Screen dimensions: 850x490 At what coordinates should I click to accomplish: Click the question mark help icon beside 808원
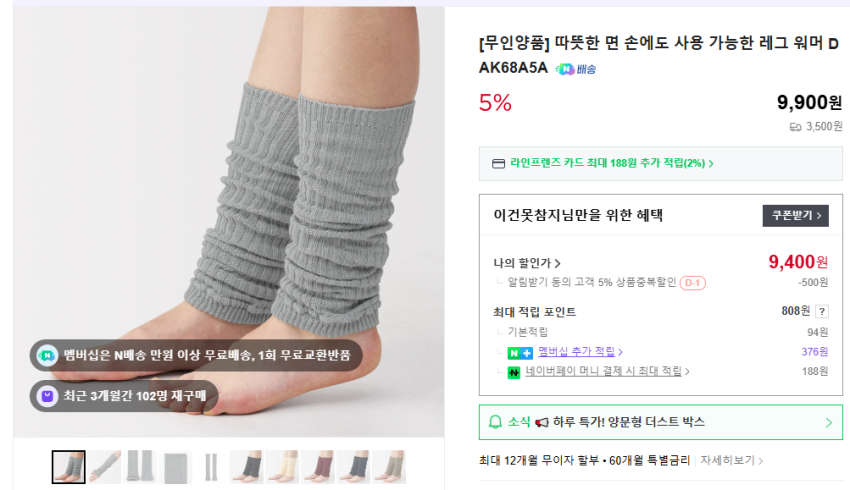[x=822, y=311]
